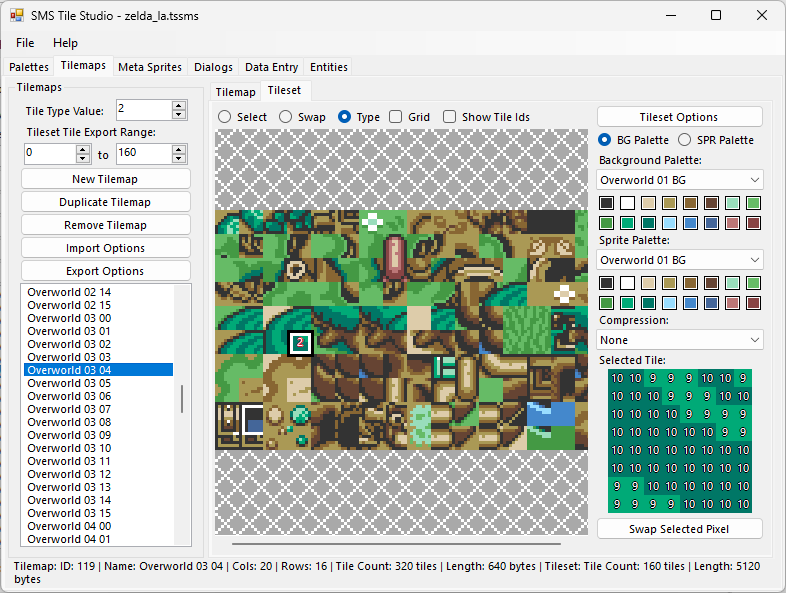Pick dark red swatch in Background Palette

[x=753, y=223]
